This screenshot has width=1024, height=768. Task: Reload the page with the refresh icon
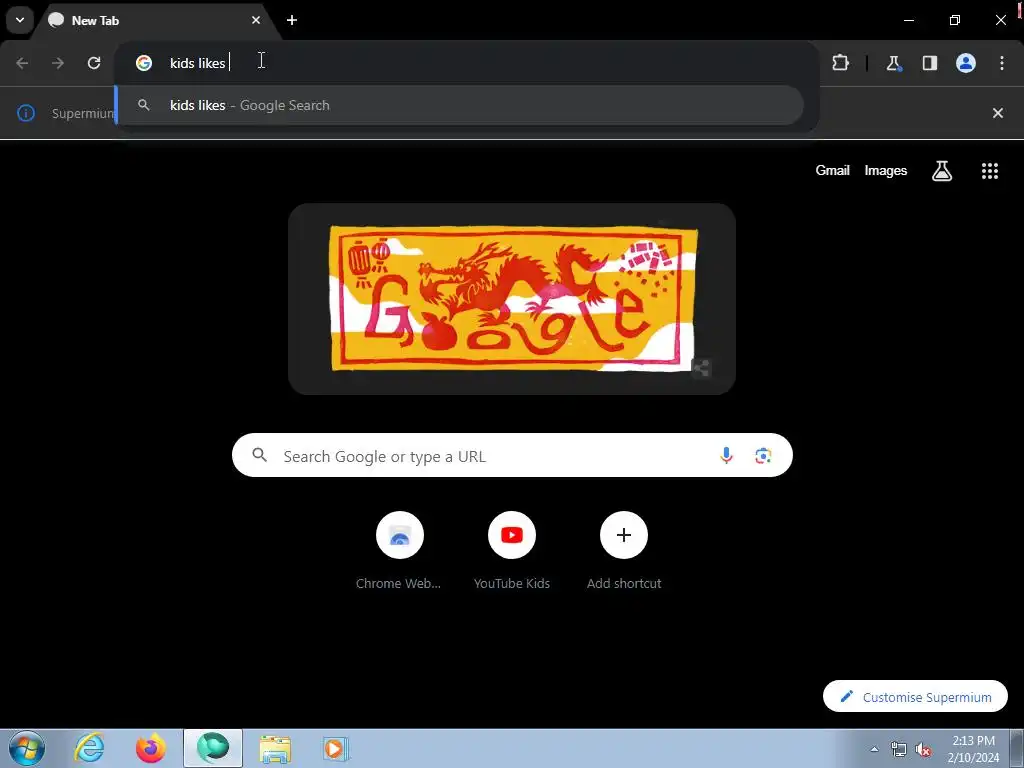coord(94,63)
